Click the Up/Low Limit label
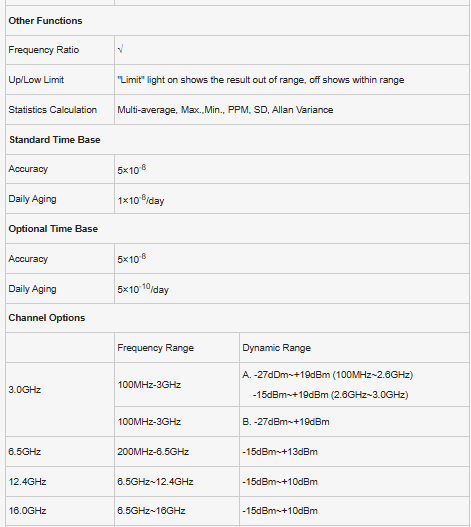The height and width of the screenshot is (527, 471). (x=36, y=80)
